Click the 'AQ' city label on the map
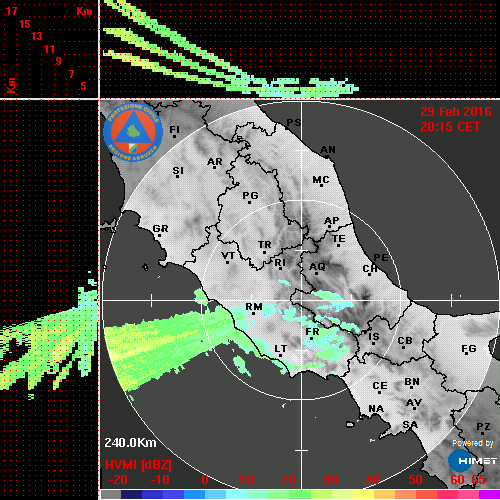Viewport: 500px width, 500px height. tap(317, 267)
